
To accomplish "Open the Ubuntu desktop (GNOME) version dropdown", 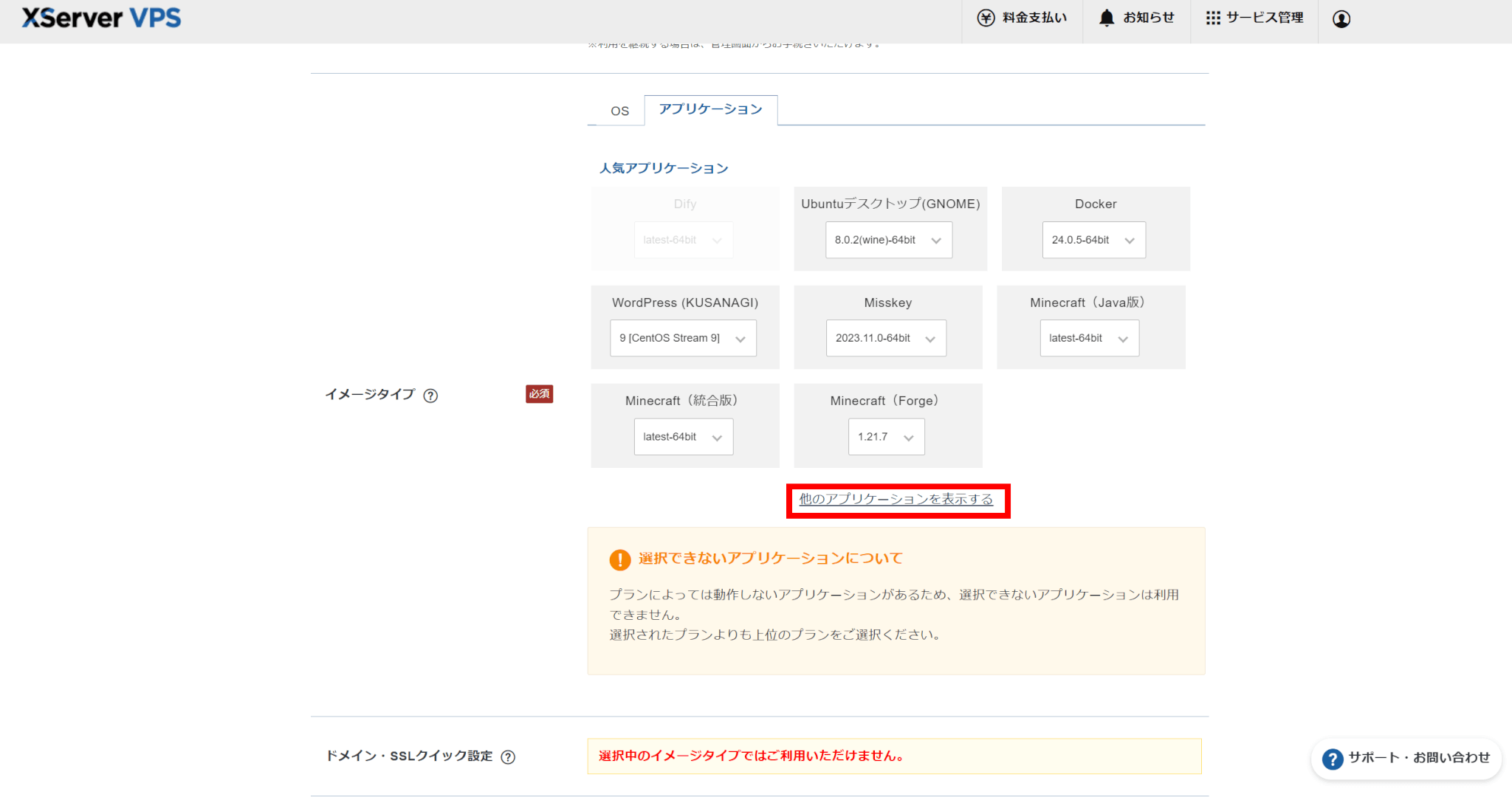I will (x=888, y=240).
